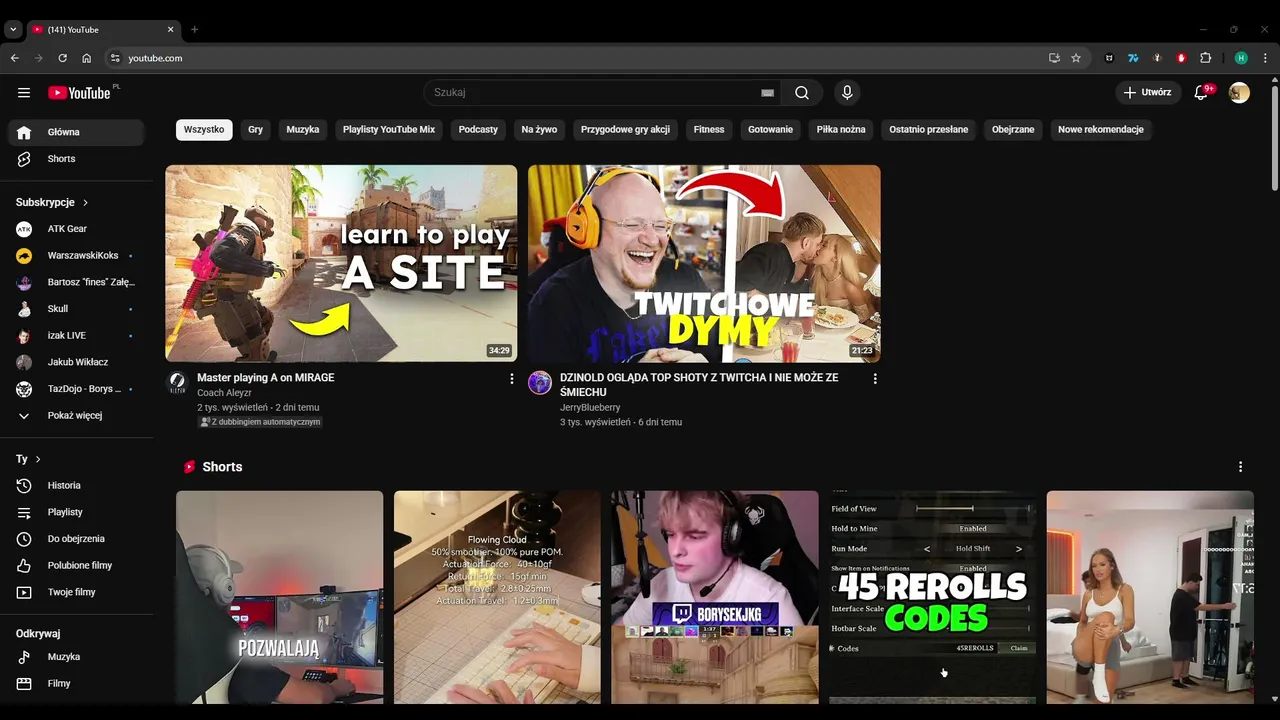Open DZINOLD OGLĄDA TOP SHOTY title
The height and width of the screenshot is (720, 1280).
[699, 385]
